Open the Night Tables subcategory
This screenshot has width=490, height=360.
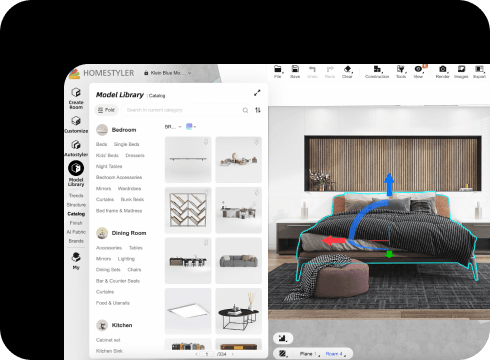[x=109, y=166]
